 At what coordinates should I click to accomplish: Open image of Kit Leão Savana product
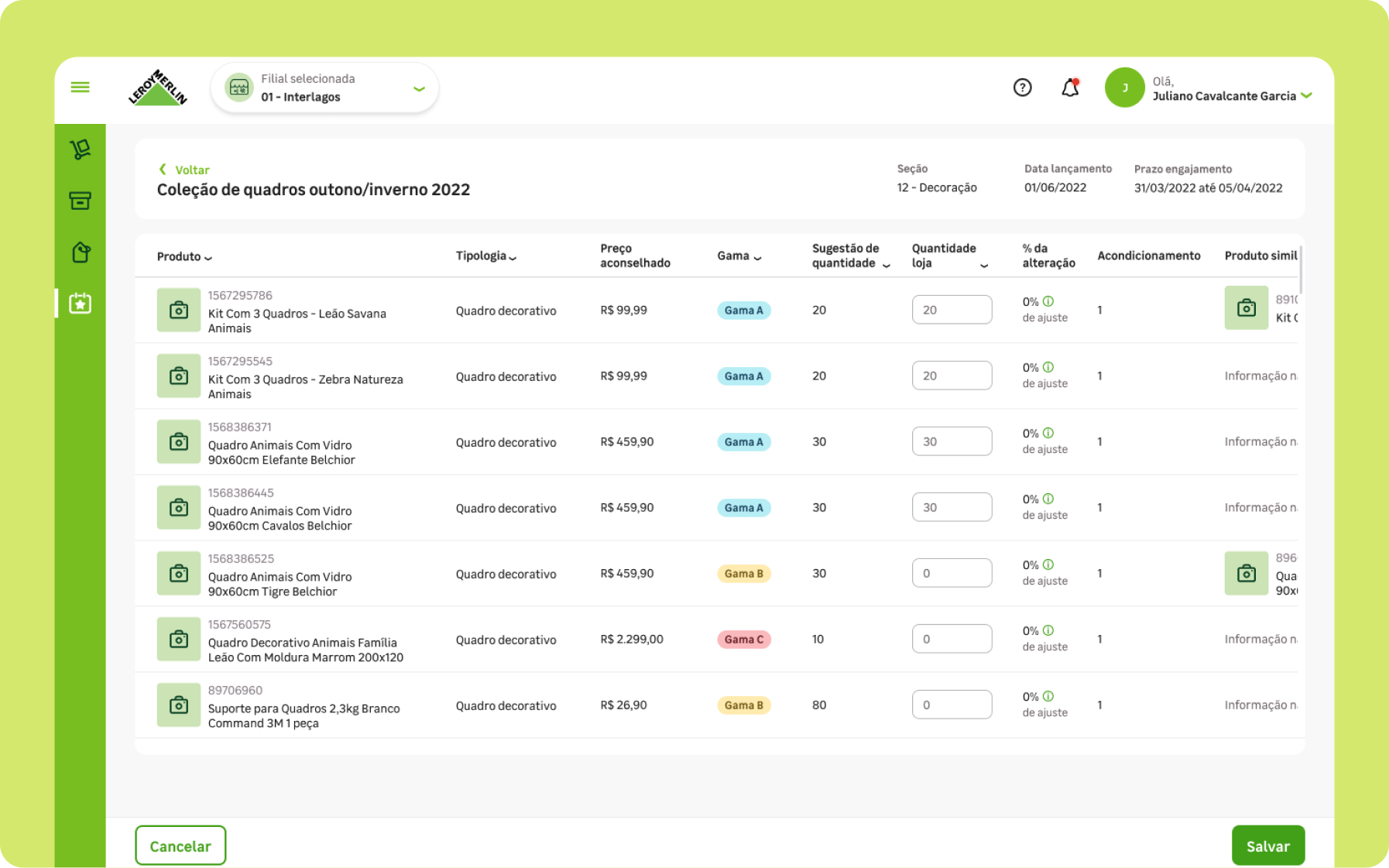click(x=179, y=310)
